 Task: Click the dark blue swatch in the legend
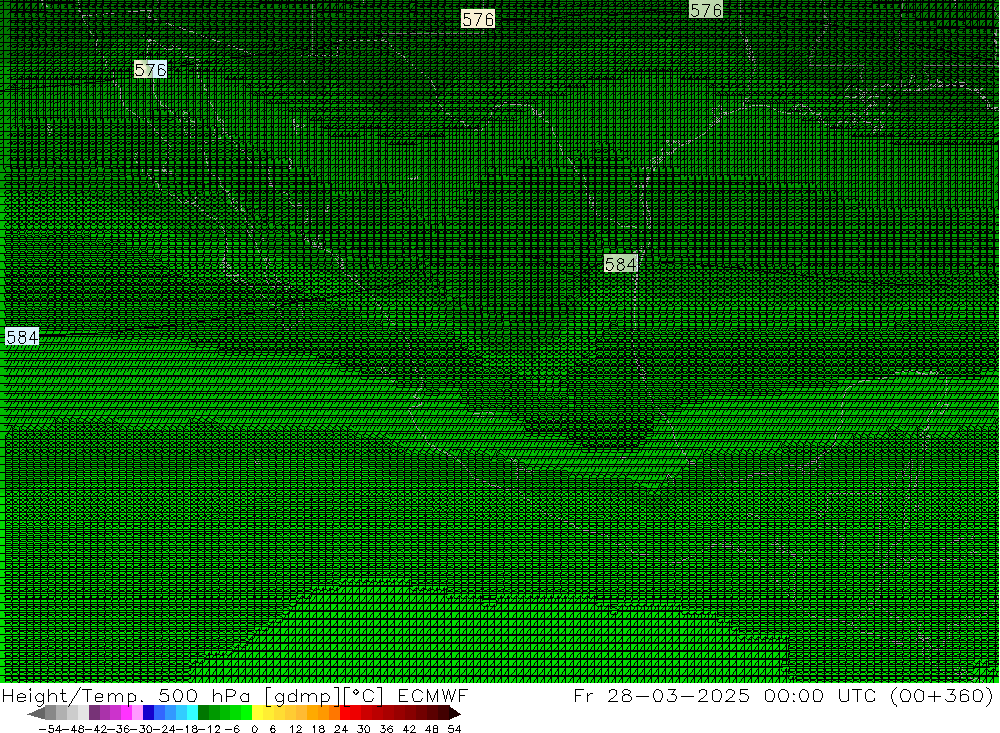click(x=149, y=713)
